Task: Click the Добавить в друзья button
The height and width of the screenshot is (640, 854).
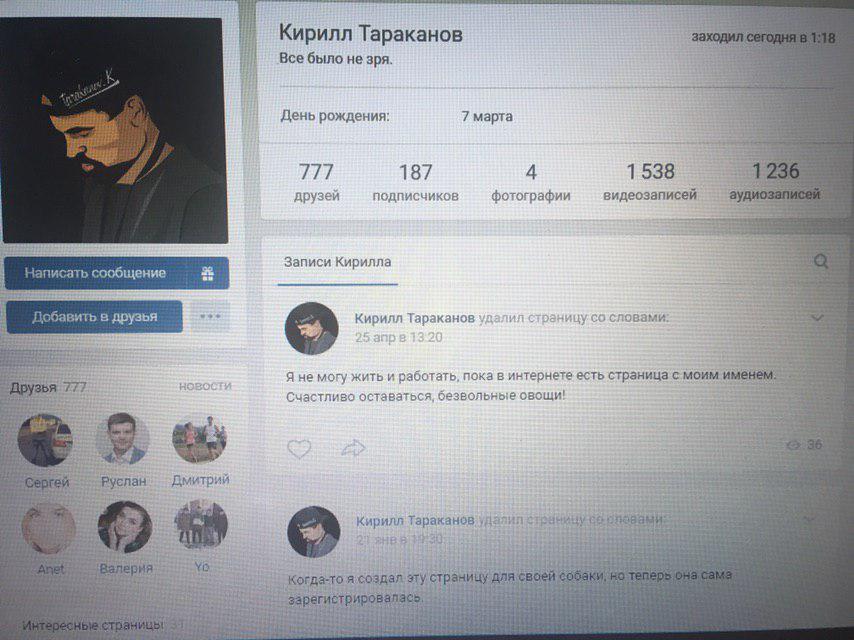Action: 95,316
